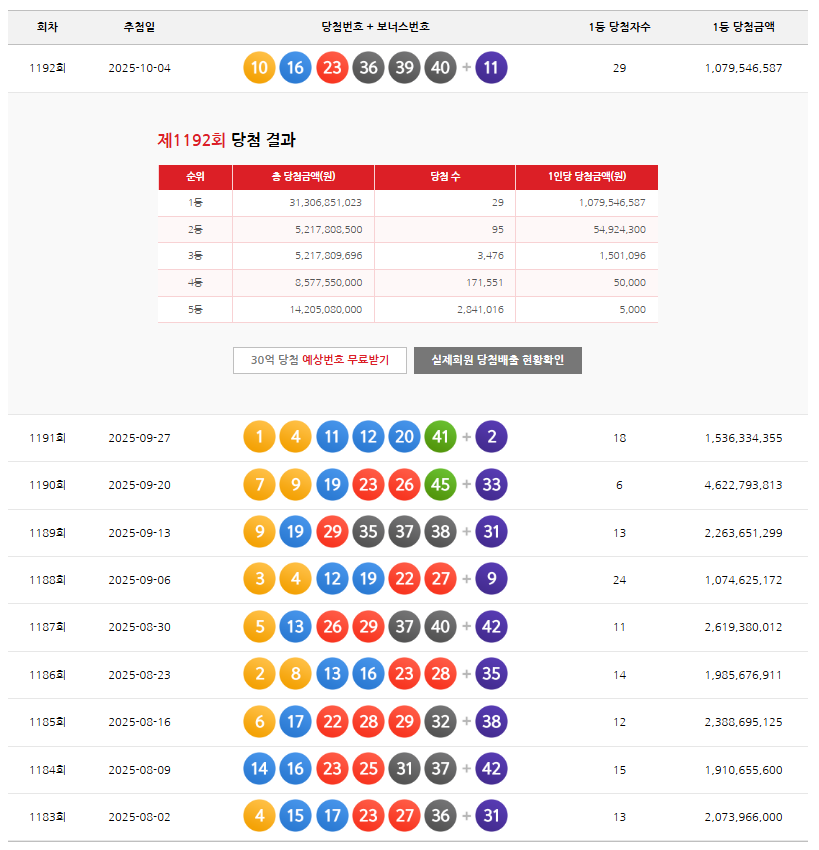Screen dimensions: 819x850
Task: Click the bonus ball 9 in 1188회 row
Action: [x=491, y=579]
